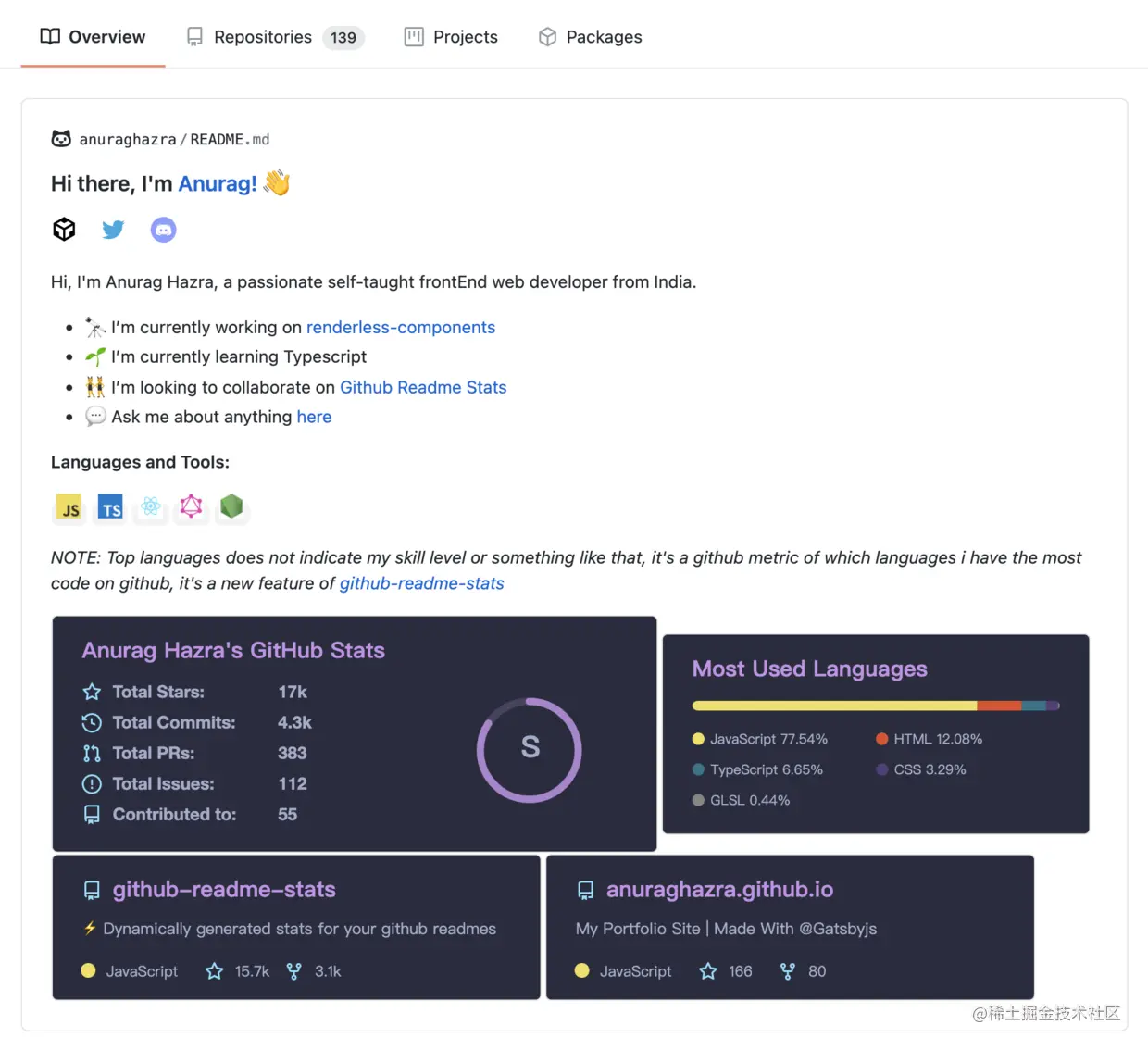The height and width of the screenshot is (1050, 1148).
Task: Click the Anurag Hazra's GitHub Stats title
Action: [233, 651]
